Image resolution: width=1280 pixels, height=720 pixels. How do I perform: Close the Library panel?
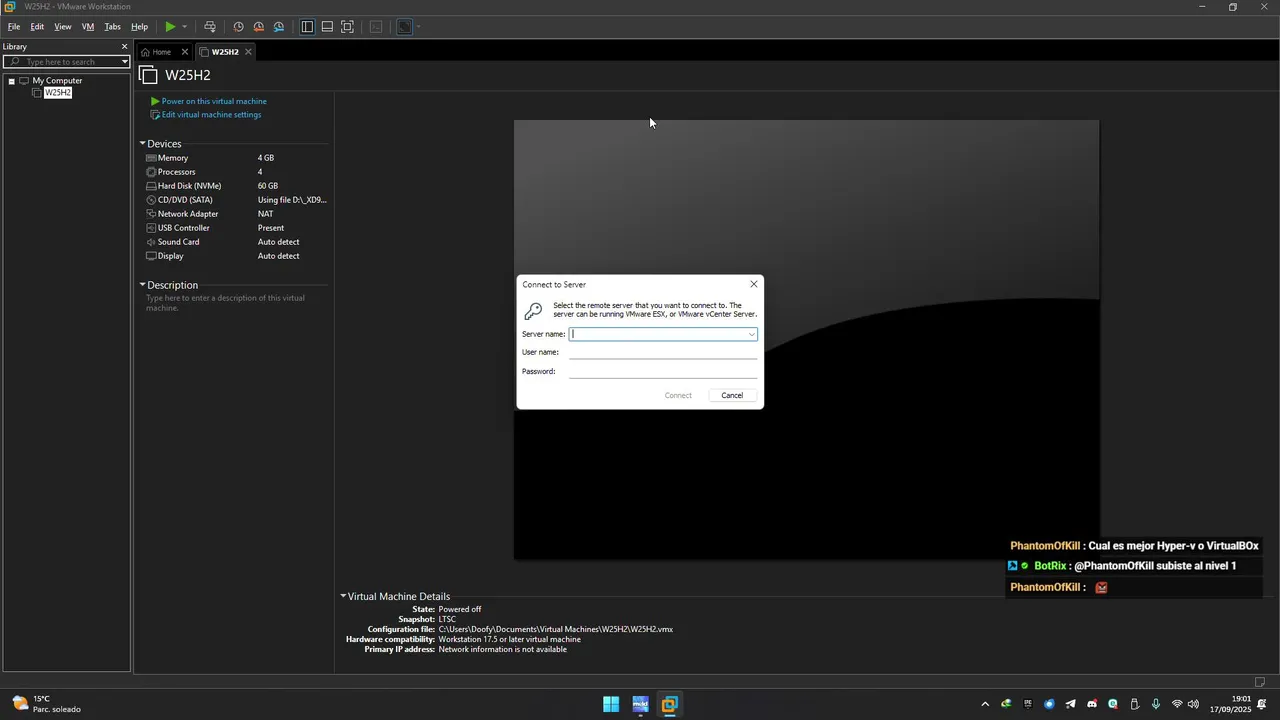pyautogui.click(x=125, y=47)
